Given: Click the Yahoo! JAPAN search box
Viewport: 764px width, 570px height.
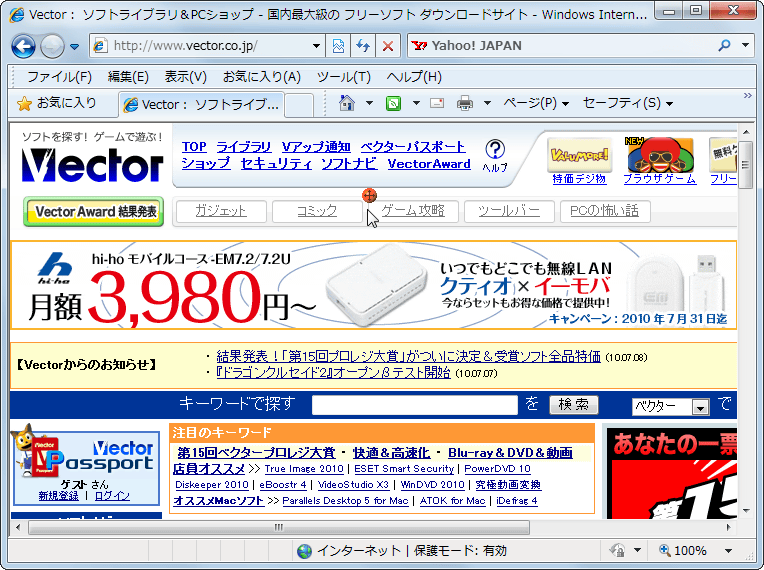Looking at the screenshot, I should tap(560, 46).
